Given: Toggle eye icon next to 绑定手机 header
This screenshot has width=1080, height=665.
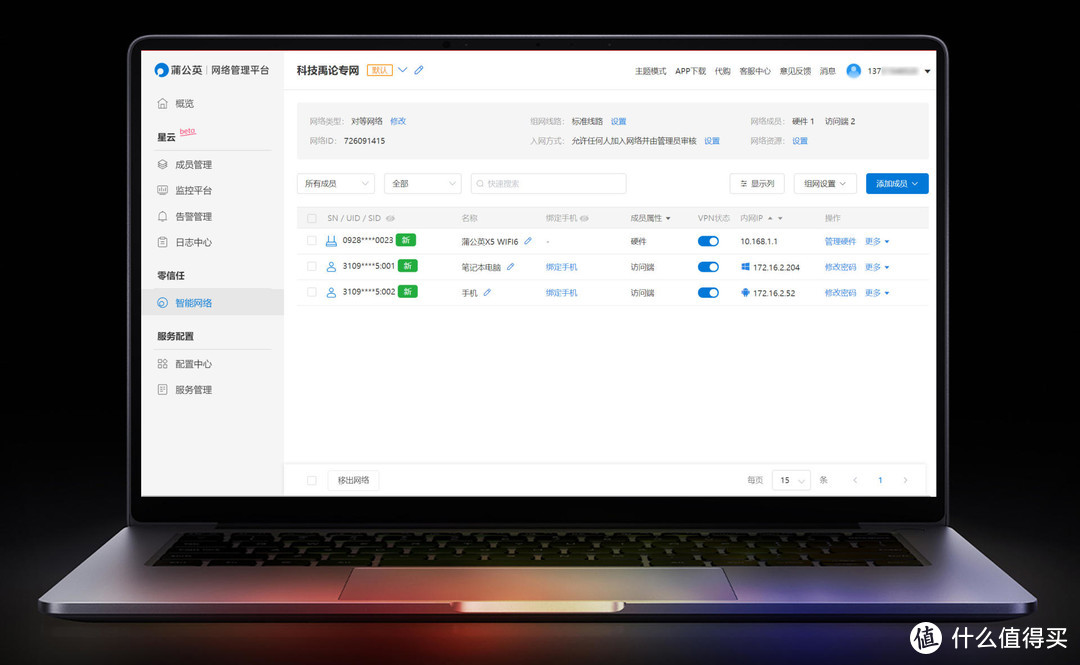Looking at the screenshot, I should point(585,218).
